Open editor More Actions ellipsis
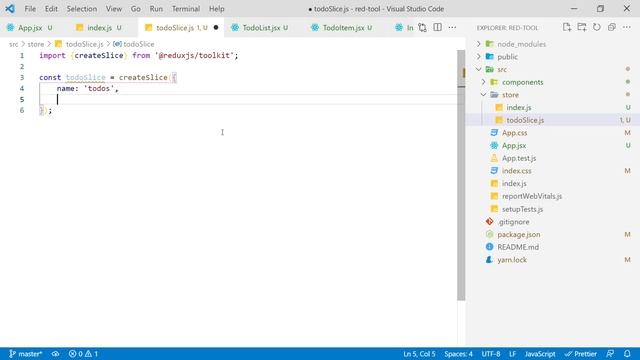Image resolution: width=640 pixels, height=360 pixels. tap(452, 27)
